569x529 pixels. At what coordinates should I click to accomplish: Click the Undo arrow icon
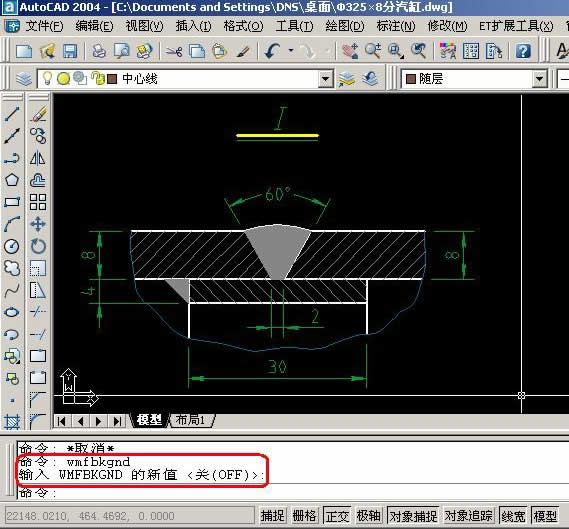(x=273, y=51)
